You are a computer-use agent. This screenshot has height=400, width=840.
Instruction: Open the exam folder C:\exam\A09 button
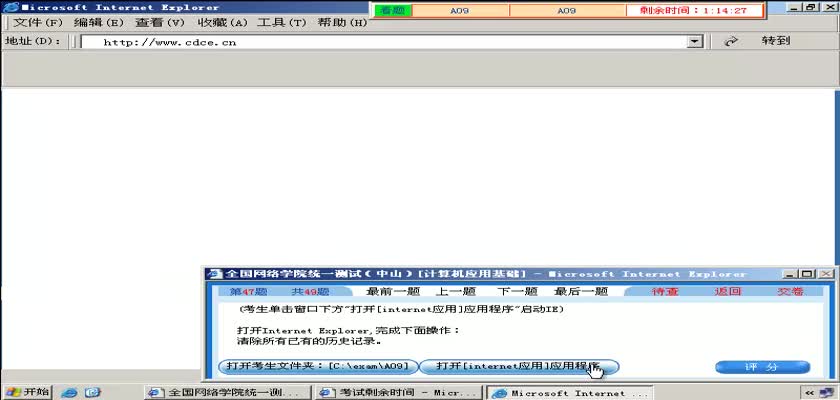[318, 367]
